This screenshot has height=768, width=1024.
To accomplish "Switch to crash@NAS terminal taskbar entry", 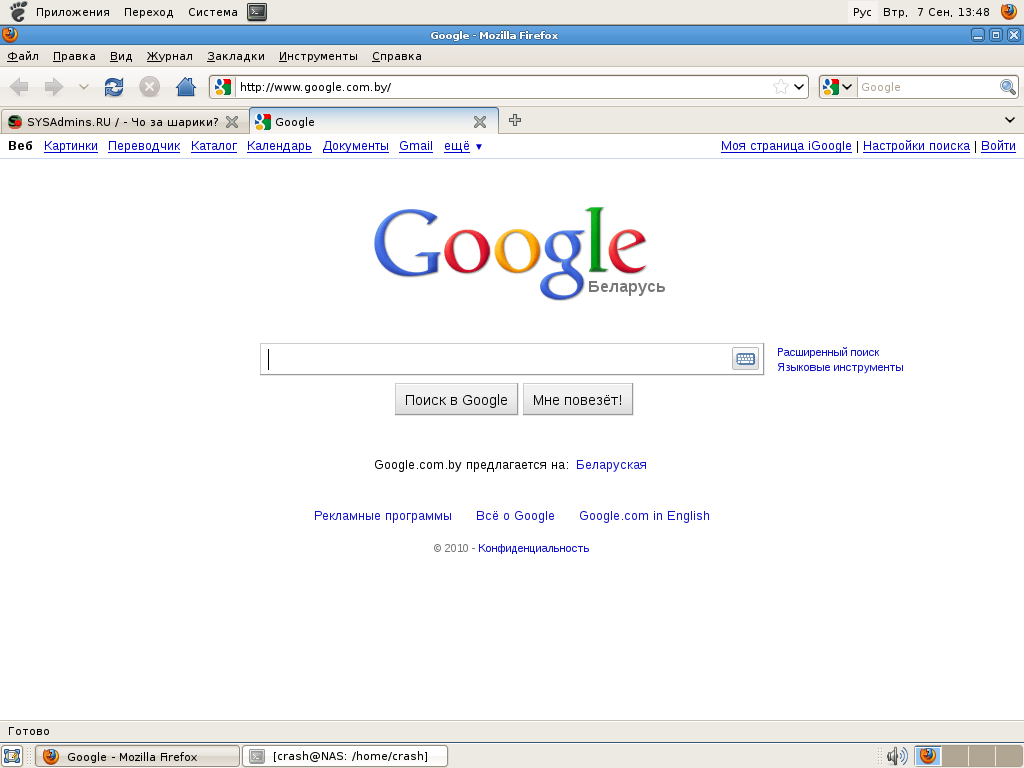I will [345, 756].
